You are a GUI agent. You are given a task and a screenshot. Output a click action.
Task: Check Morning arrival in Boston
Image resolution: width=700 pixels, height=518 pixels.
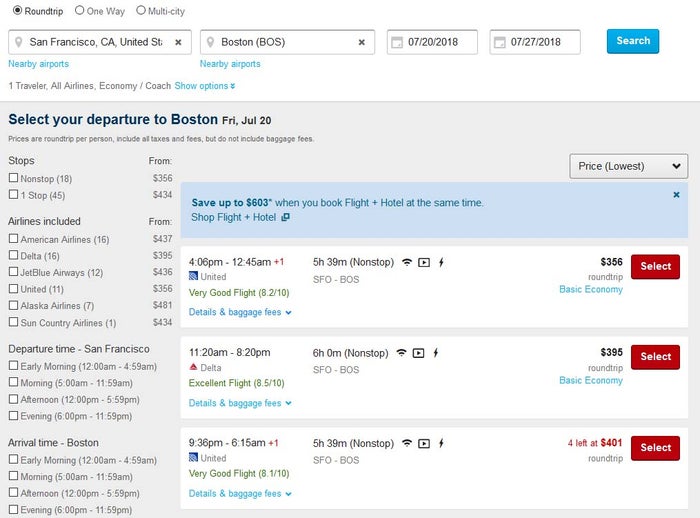pyautogui.click(x=13, y=476)
